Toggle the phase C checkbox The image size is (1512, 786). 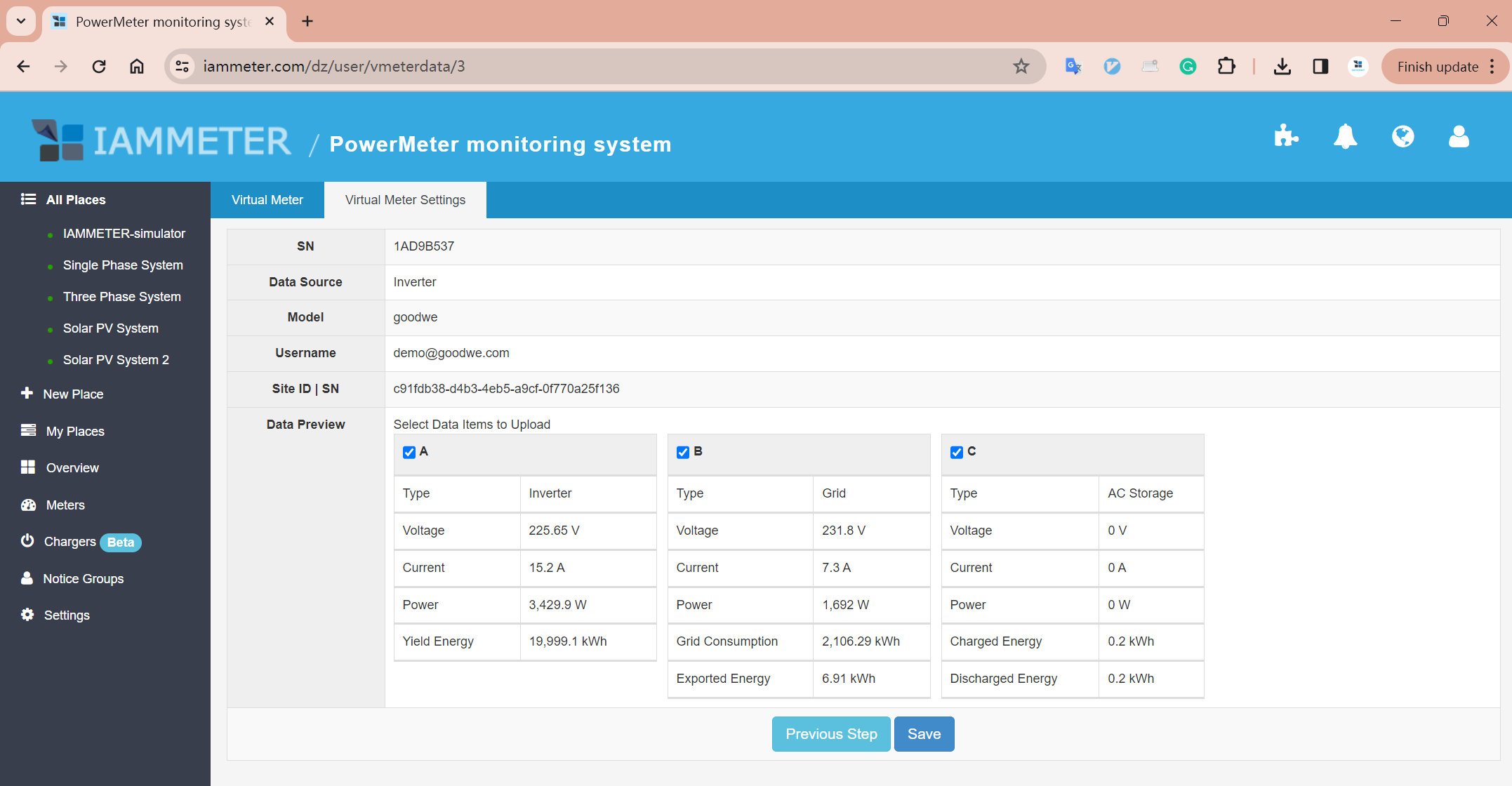pyautogui.click(x=957, y=452)
